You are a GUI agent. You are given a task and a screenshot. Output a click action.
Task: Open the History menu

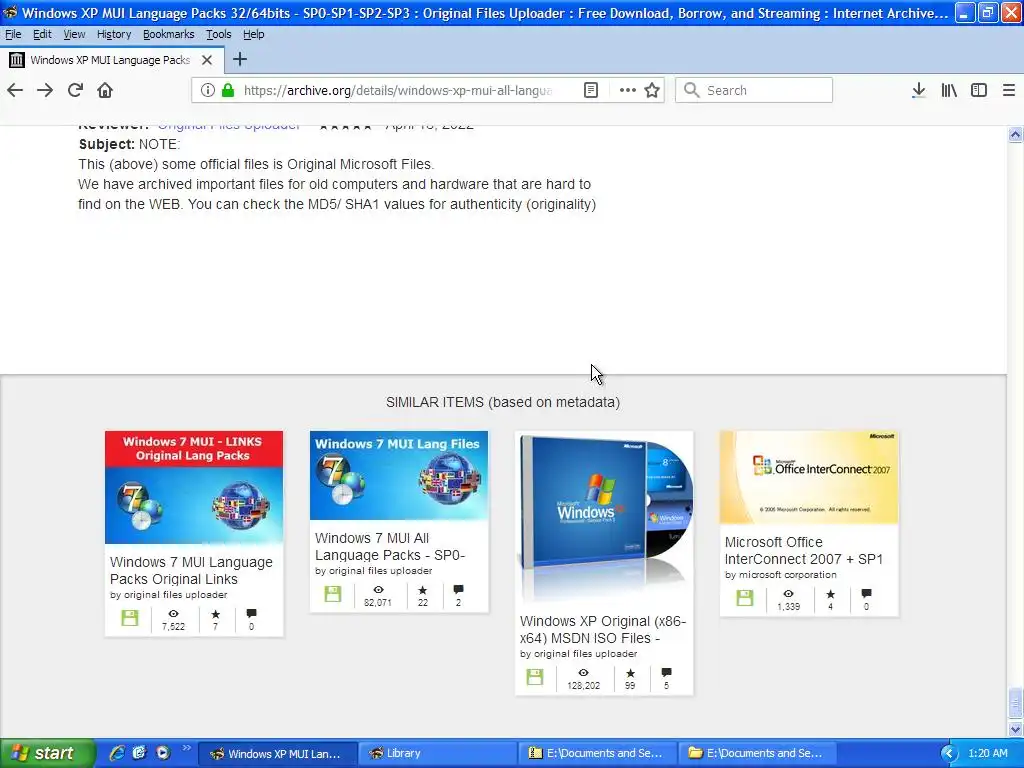(114, 34)
